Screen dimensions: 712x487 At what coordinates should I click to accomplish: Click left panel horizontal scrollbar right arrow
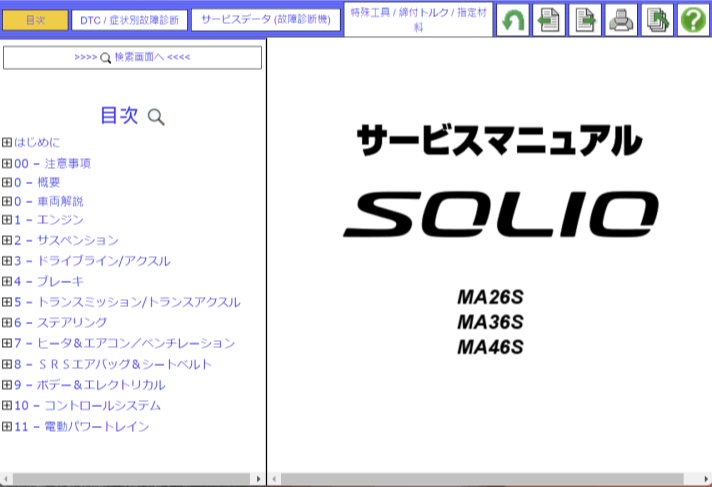click(259, 479)
